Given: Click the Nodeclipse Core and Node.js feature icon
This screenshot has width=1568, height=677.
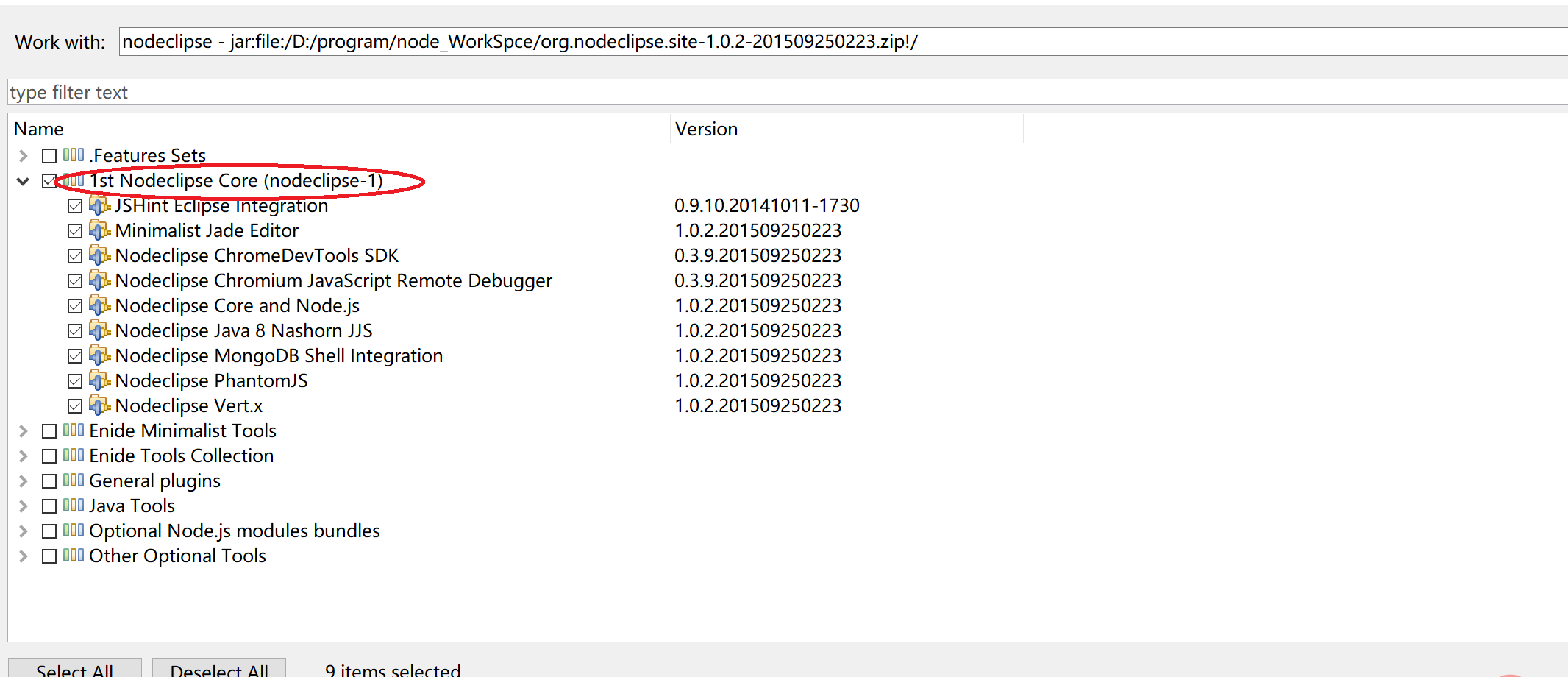Looking at the screenshot, I should pyautogui.click(x=99, y=305).
